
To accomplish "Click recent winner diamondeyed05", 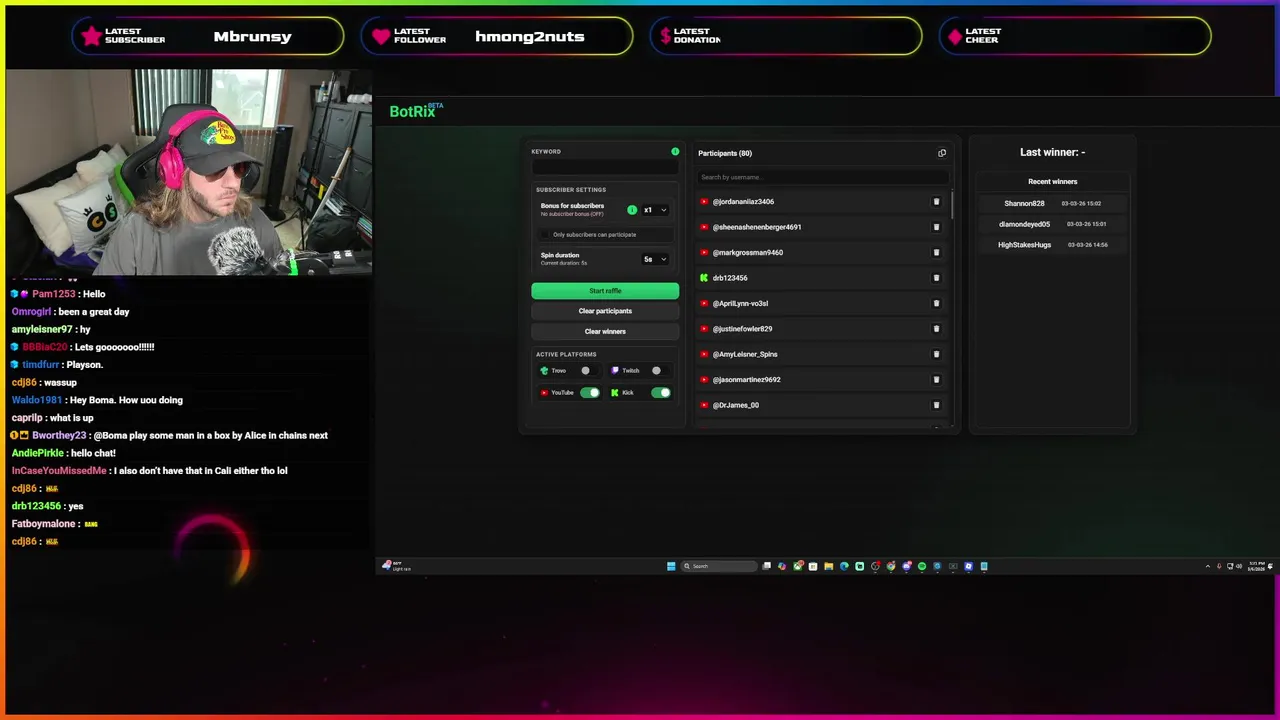I will point(1024,224).
